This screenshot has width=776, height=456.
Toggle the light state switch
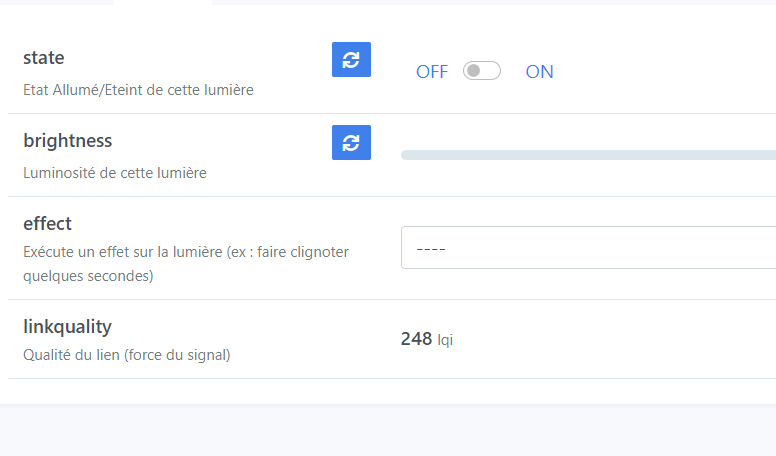(x=482, y=71)
